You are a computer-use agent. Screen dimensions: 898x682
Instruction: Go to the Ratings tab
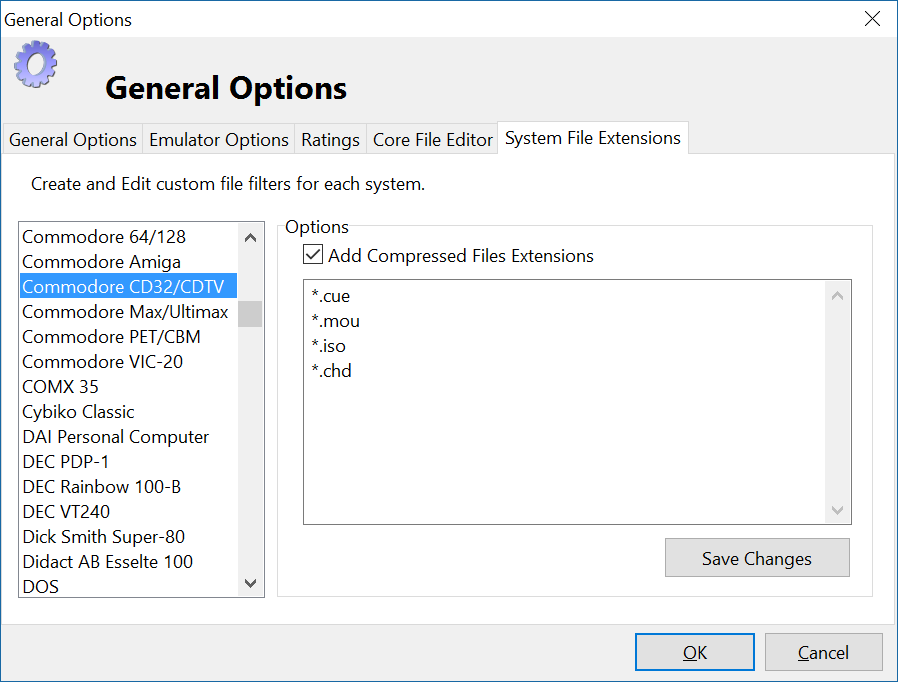click(x=330, y=140)
